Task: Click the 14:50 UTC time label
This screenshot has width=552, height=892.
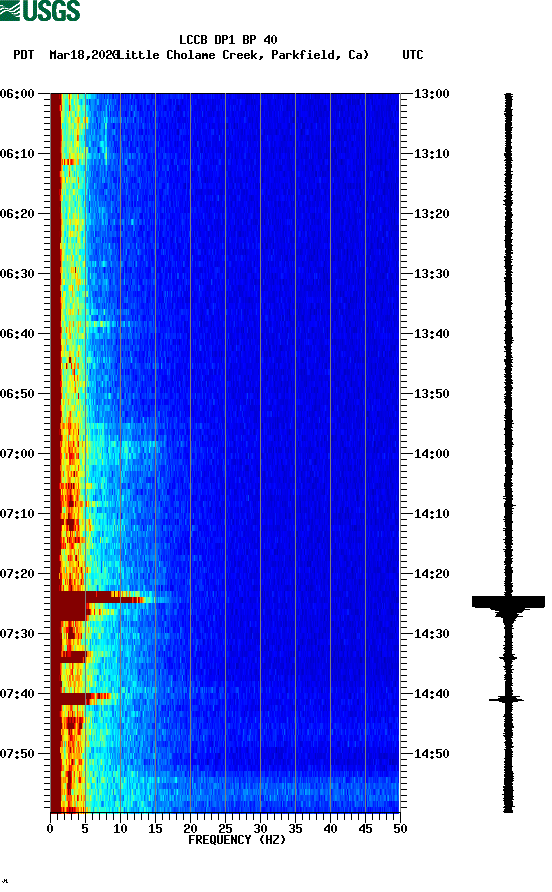Action: point(431,754)
